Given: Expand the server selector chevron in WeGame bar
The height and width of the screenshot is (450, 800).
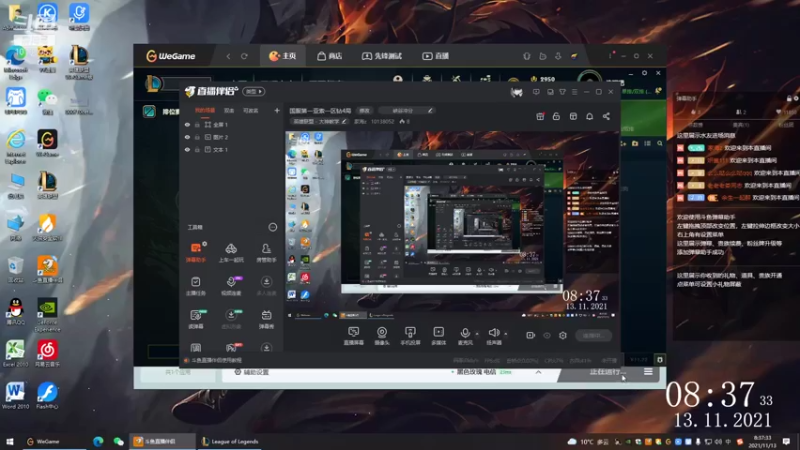Looking at the screenshot, I should pos(538,372).
